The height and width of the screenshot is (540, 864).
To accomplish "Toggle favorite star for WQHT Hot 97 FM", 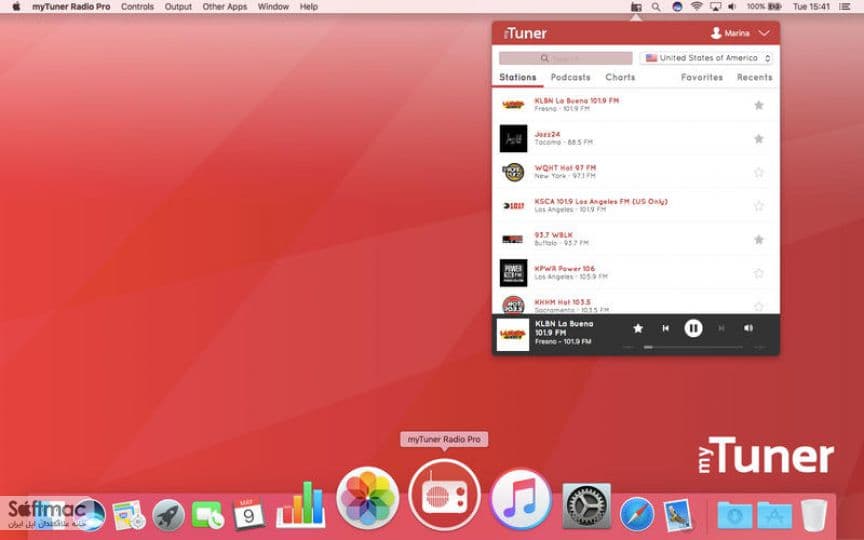I will [759, 172].
